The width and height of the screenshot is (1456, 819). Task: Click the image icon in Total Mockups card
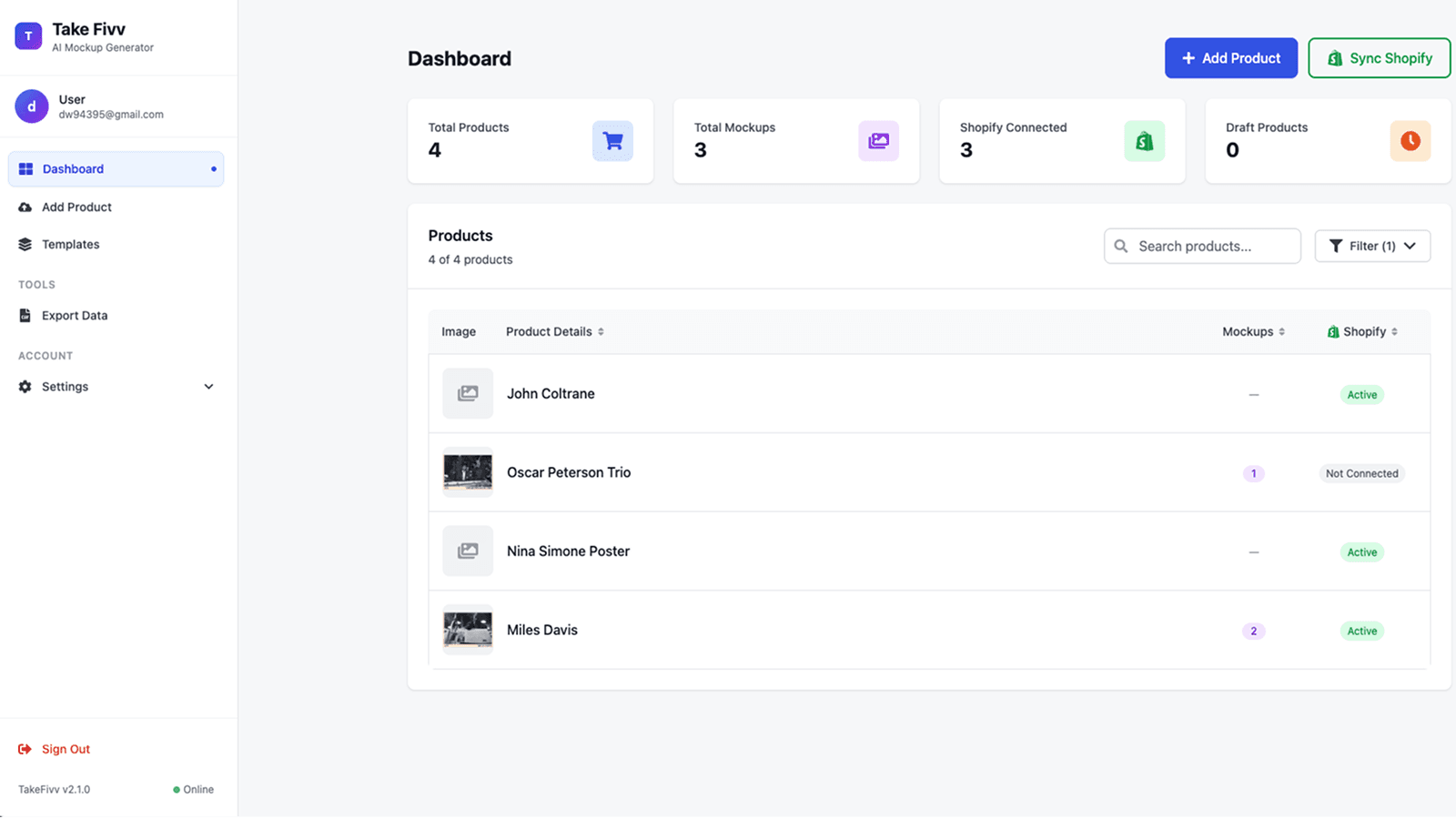pyautogui.click(x=878, y=141)
